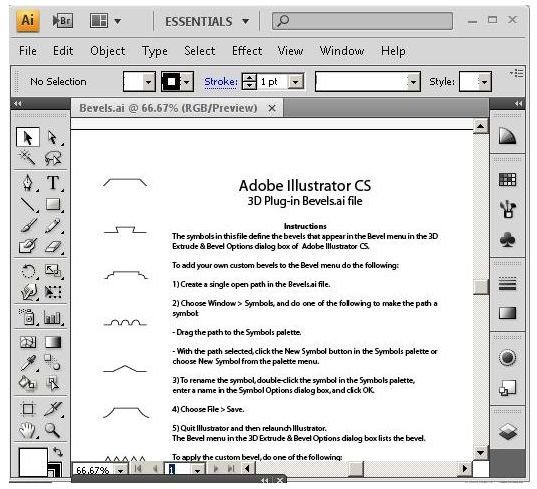Select the Pencil tool

coord(53,225)
